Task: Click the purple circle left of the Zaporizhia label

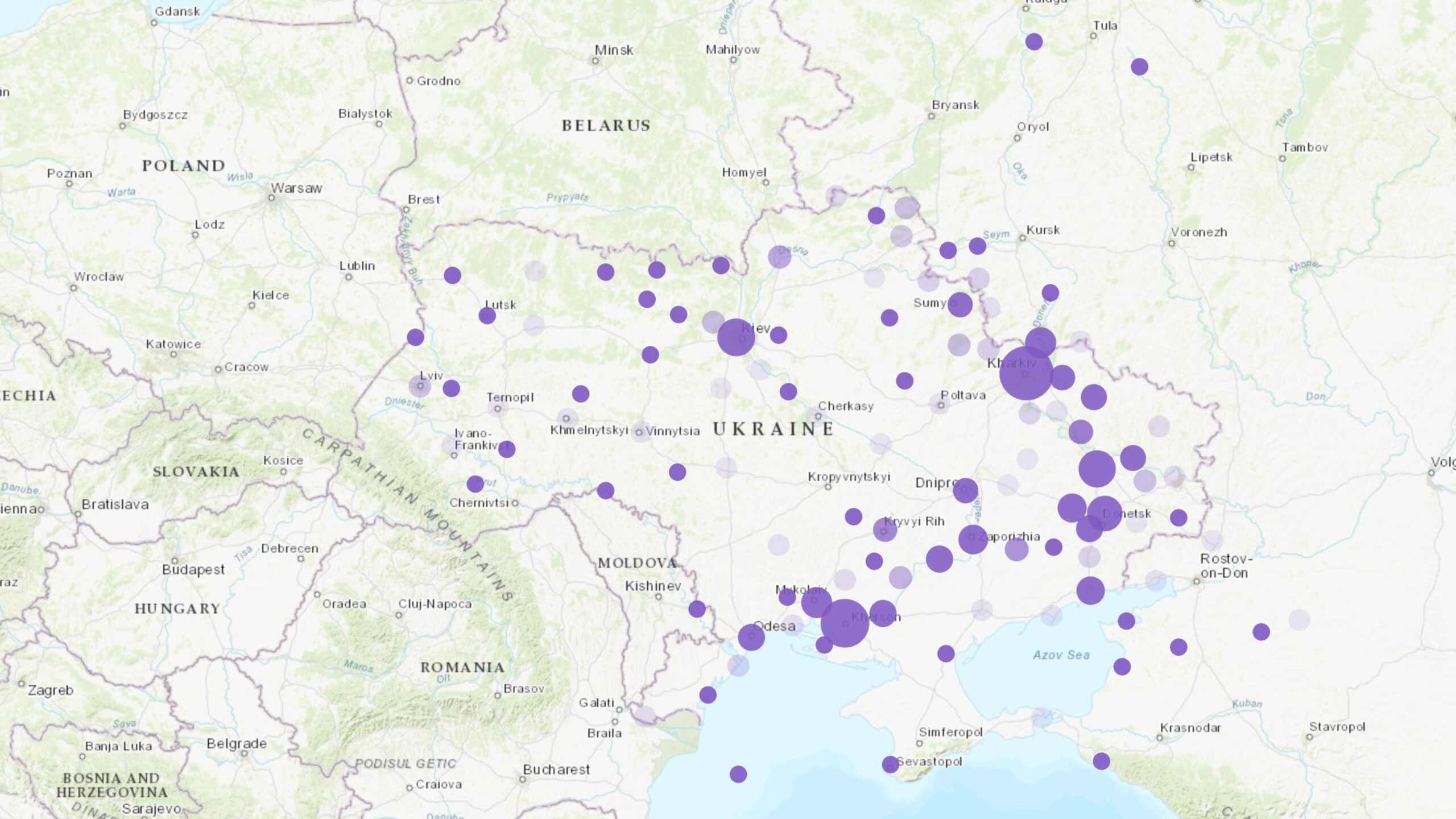Action: [973, 539]
